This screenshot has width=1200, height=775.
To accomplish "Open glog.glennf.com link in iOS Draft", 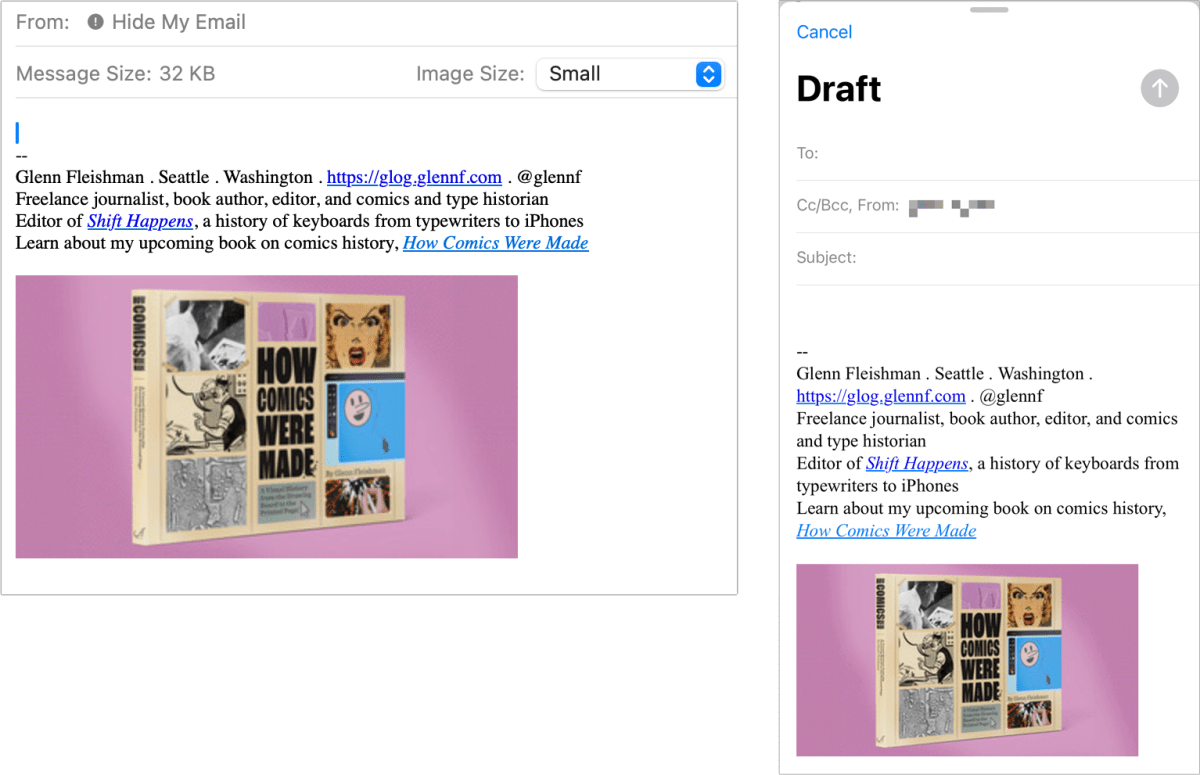I will tap(881, 396).
